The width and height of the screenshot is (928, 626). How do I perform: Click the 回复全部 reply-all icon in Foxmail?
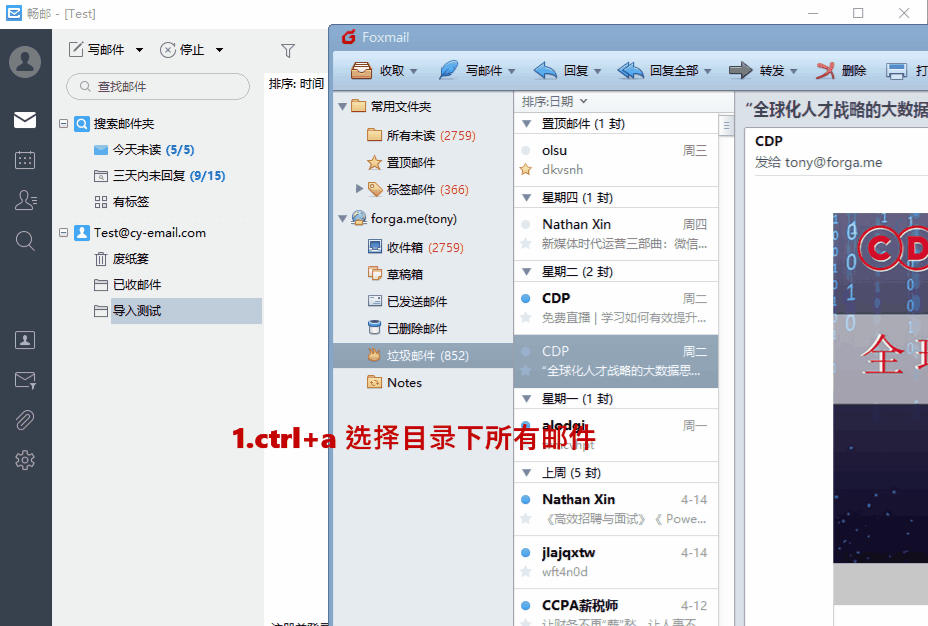click(x=630, y=70)
